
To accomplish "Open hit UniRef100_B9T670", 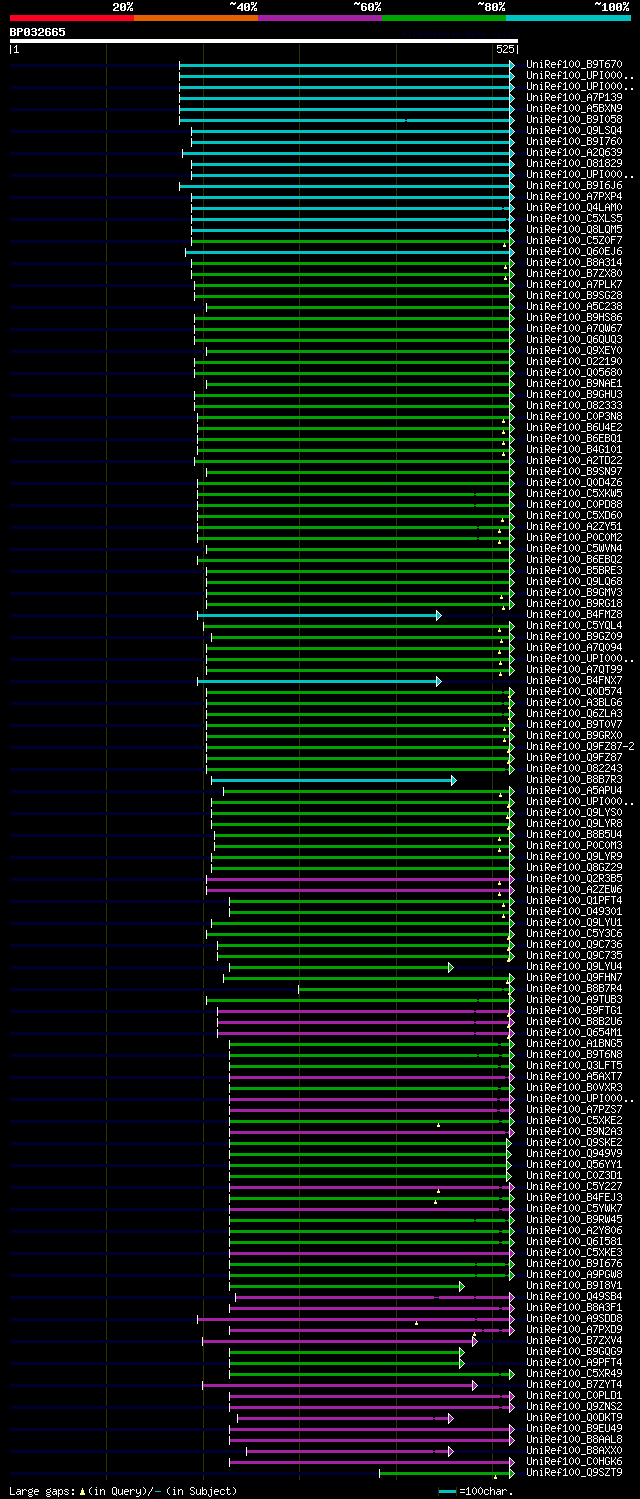I will [575, 65].
